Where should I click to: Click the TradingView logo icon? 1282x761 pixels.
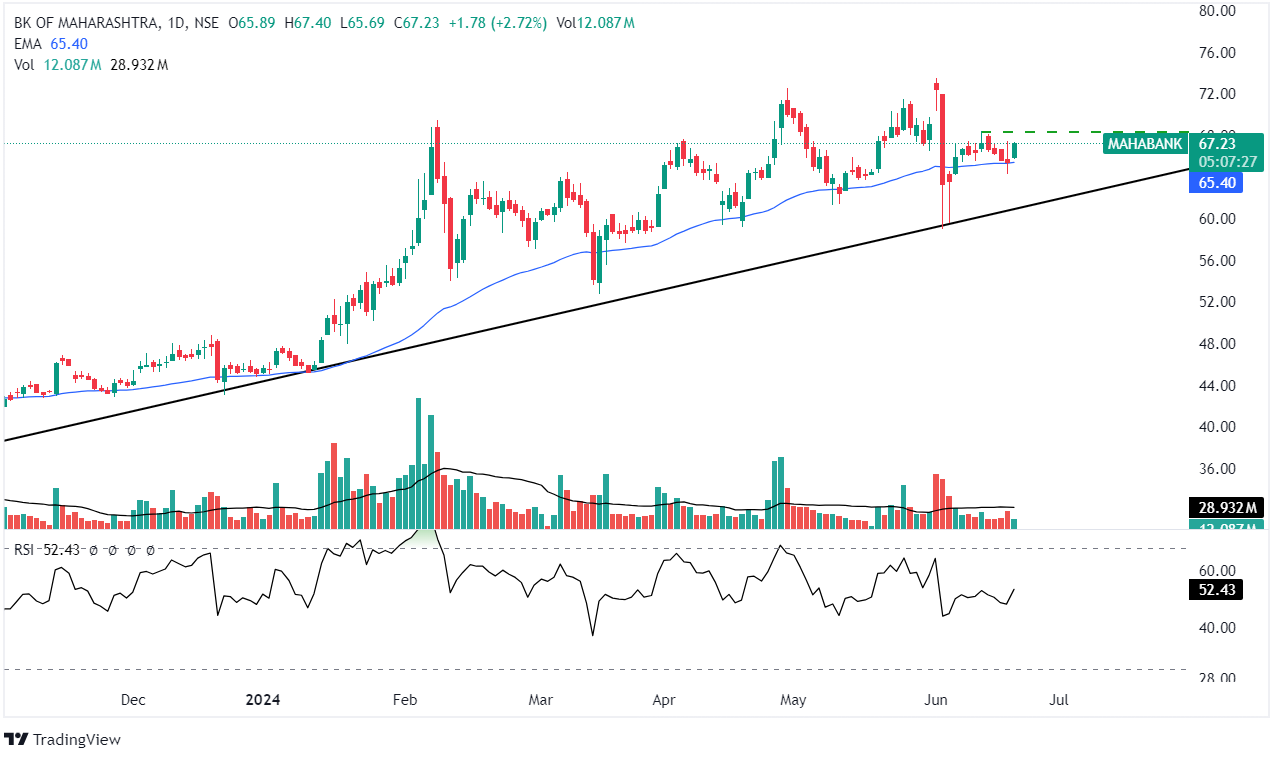click(x=16, y=740)
